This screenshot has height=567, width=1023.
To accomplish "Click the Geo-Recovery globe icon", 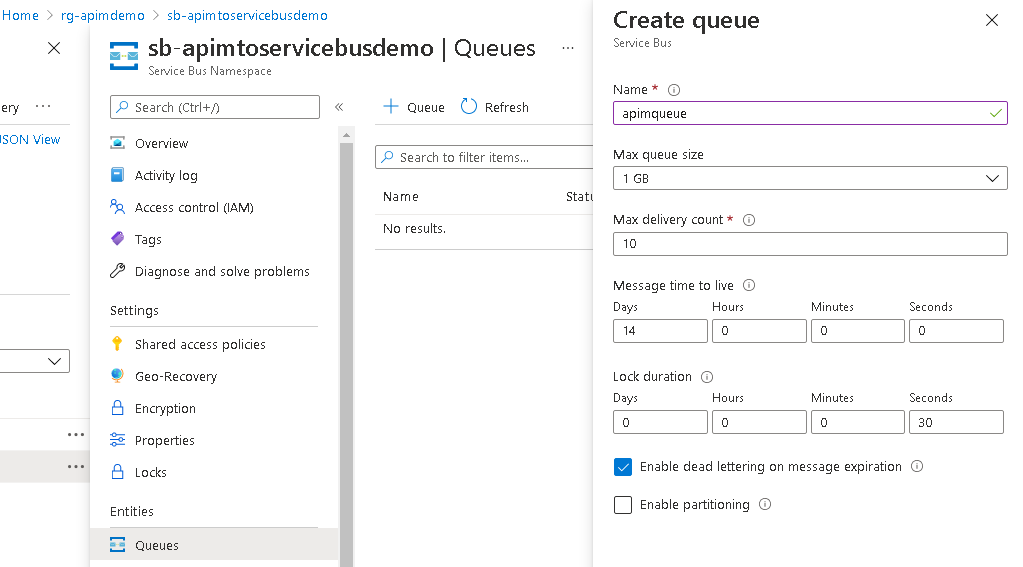I will click(x=117, y=376).
